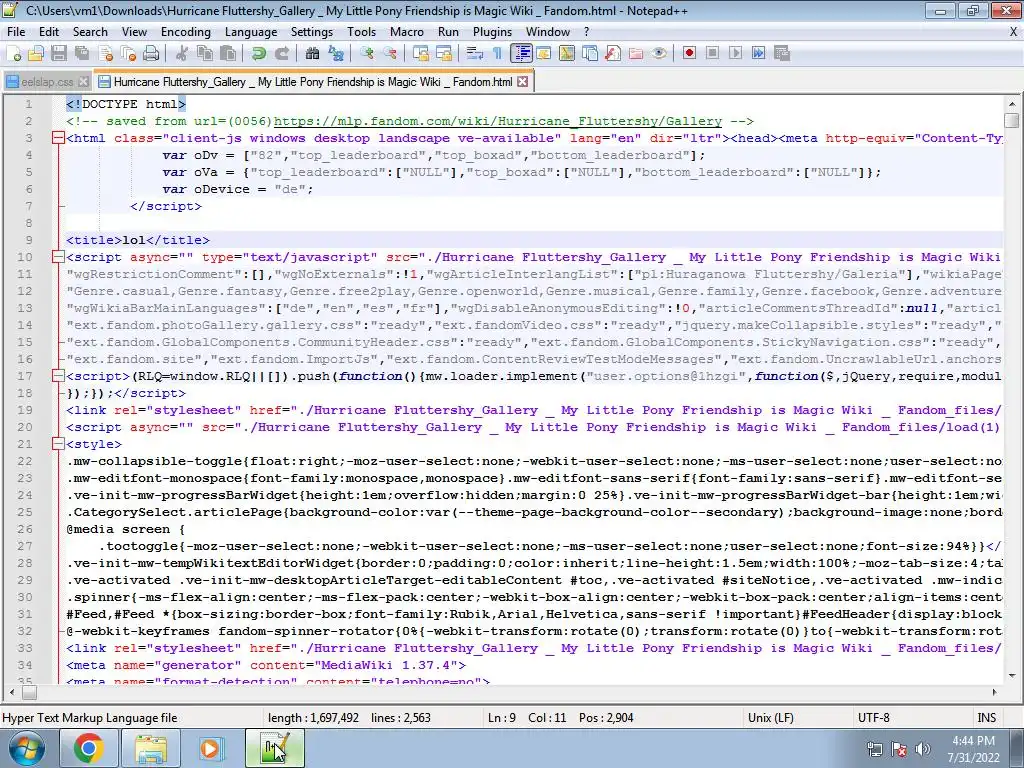Create a new file with the New icon

pyautogui.click(x=13, y=54)
